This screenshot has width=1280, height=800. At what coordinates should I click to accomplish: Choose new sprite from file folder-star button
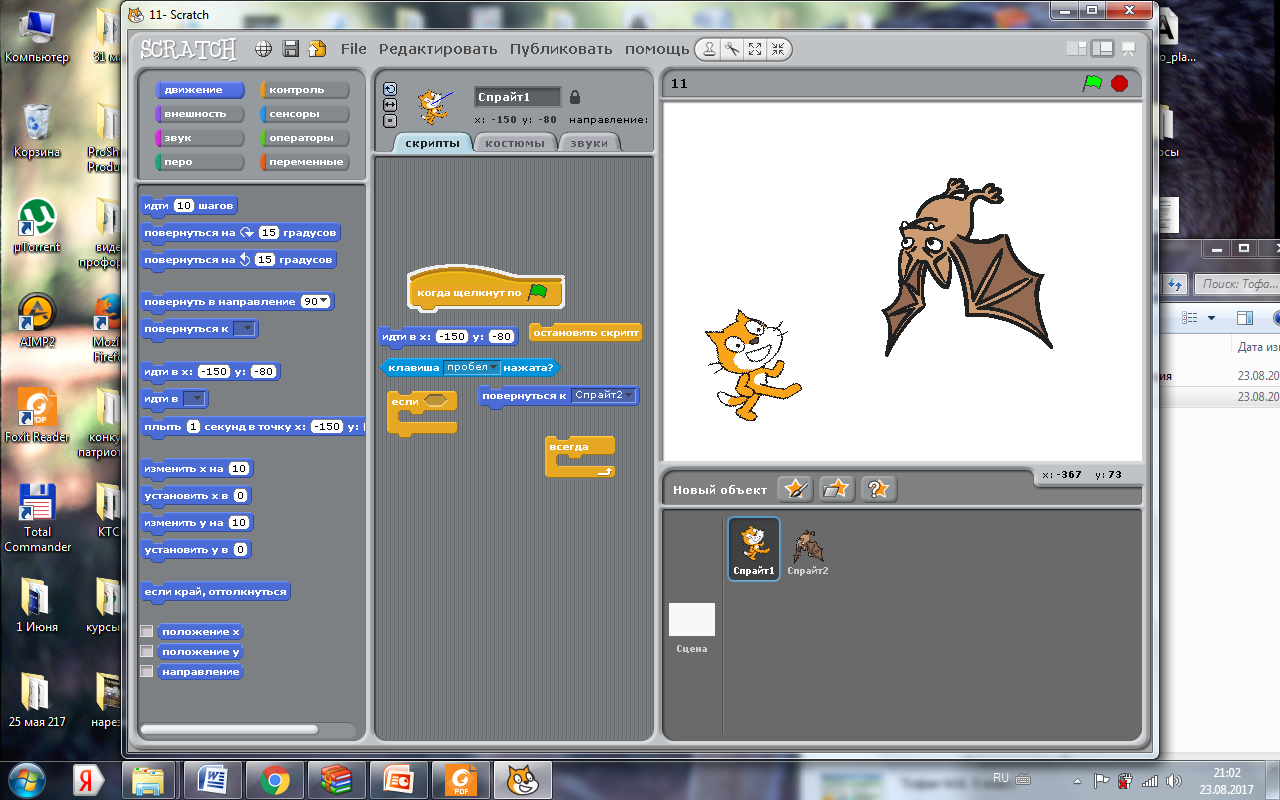click(x=837, y=489)
